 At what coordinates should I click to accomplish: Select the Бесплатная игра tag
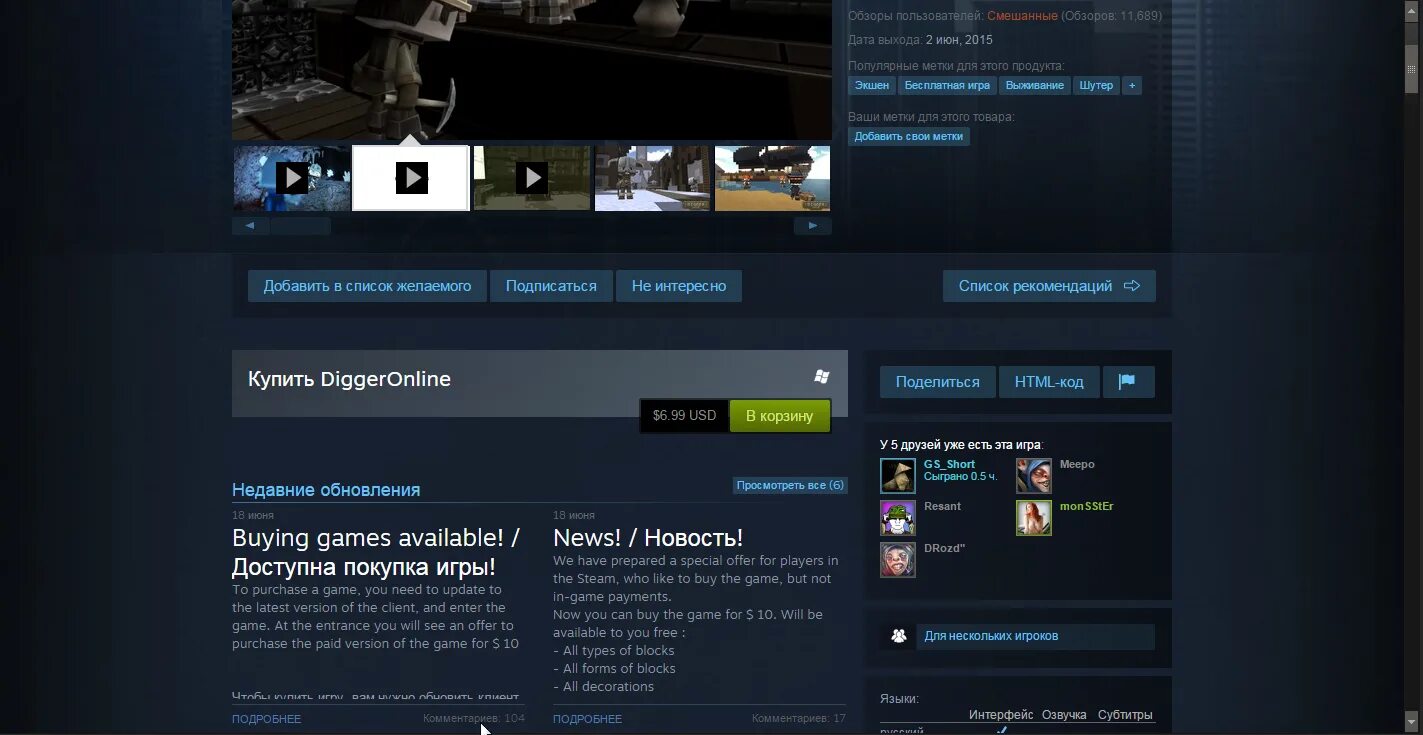coord(947,86)
